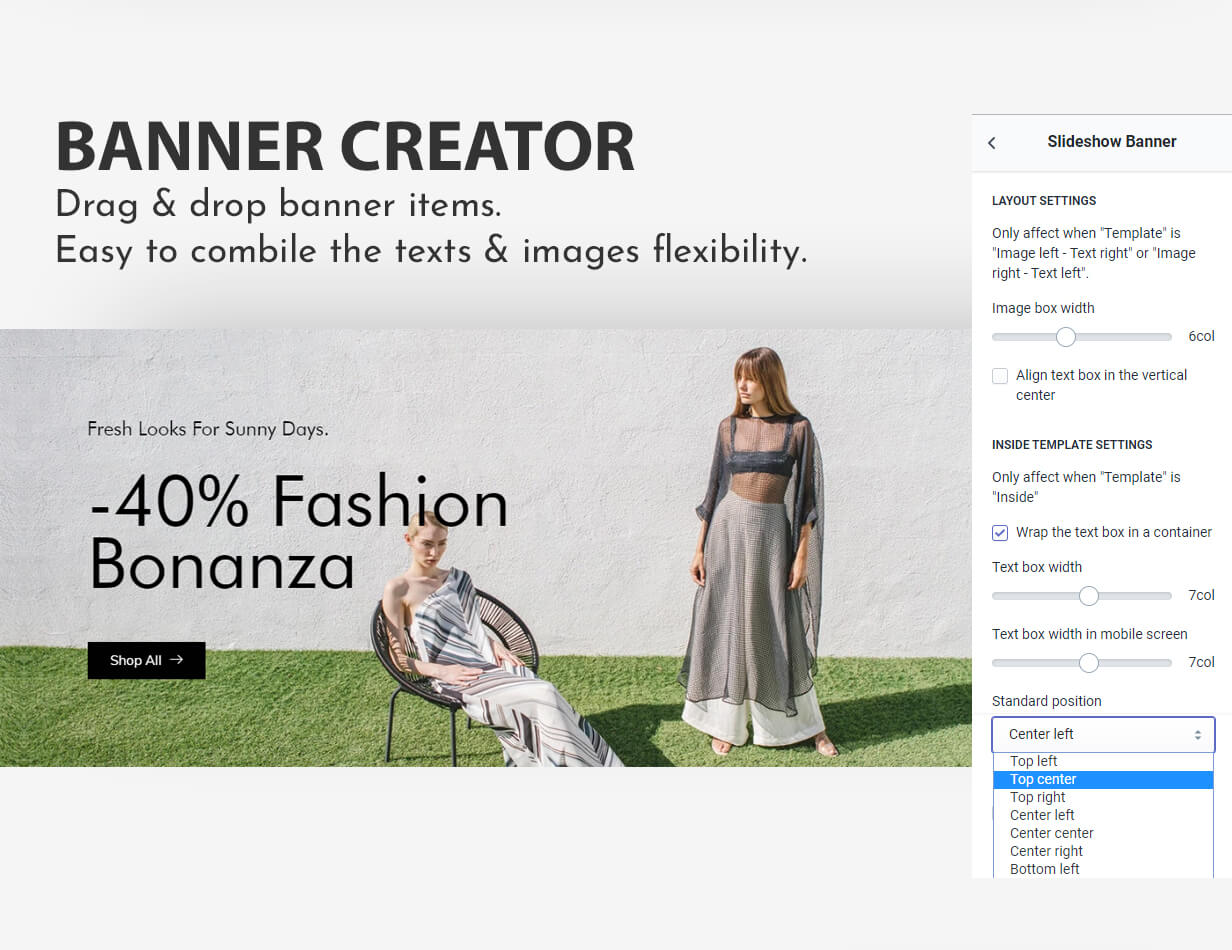This screenshot has width=1232, height=950.
Task: Select Top left from the position list
Action: 1034,761
